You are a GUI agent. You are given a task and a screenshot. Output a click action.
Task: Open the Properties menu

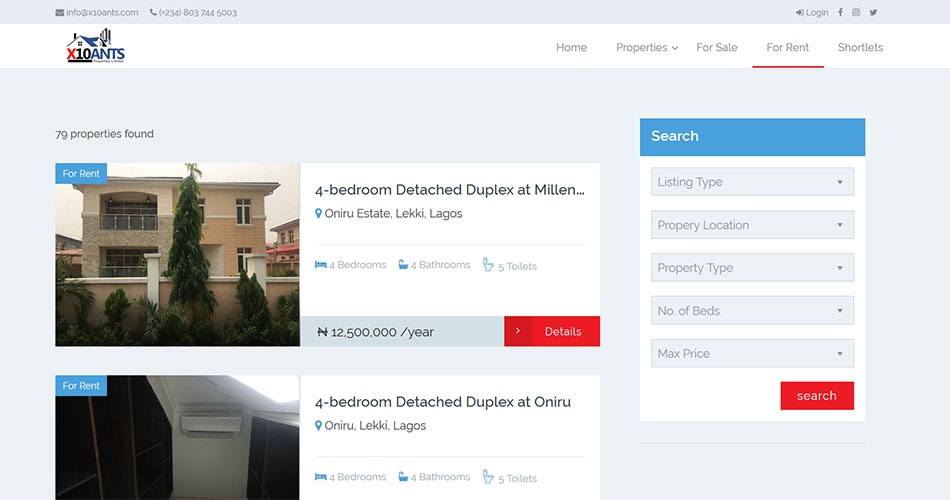[646, 47]
